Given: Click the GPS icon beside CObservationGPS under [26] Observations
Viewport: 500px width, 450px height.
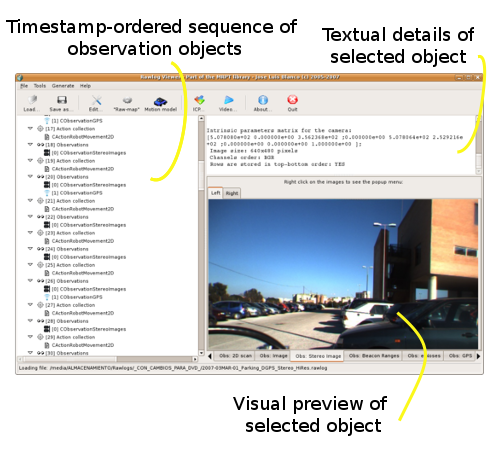Looking at the screenshot, I should tap(47, 297).
